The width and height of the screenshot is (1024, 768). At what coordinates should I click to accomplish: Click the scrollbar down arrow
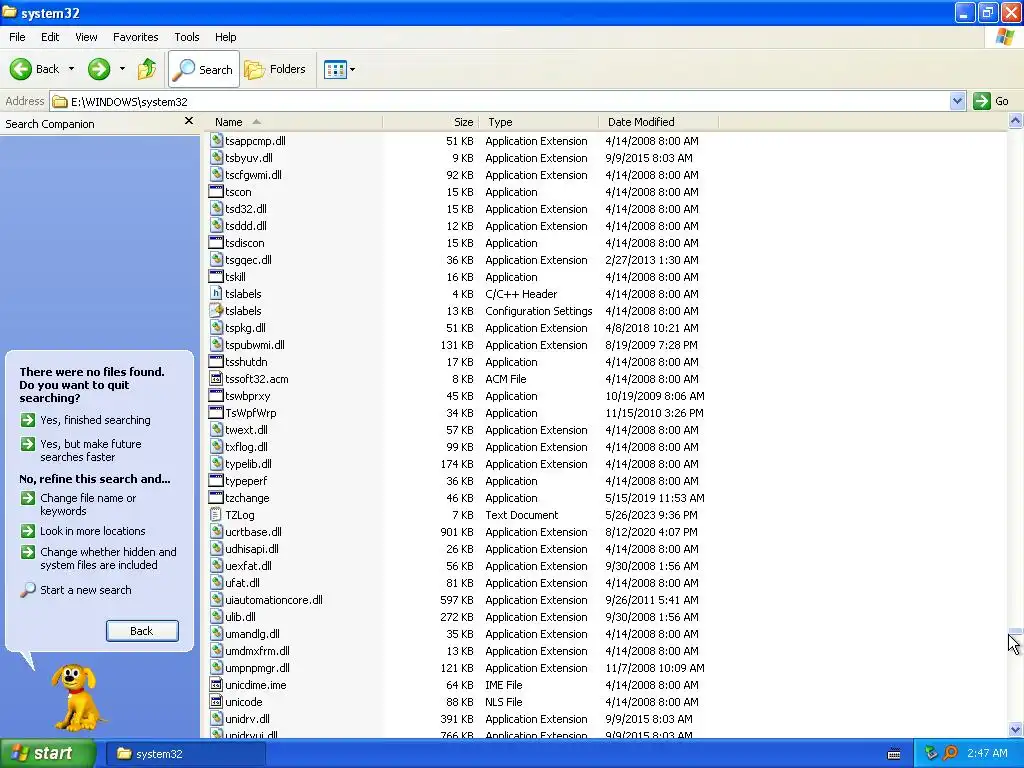pos(1016,729)
